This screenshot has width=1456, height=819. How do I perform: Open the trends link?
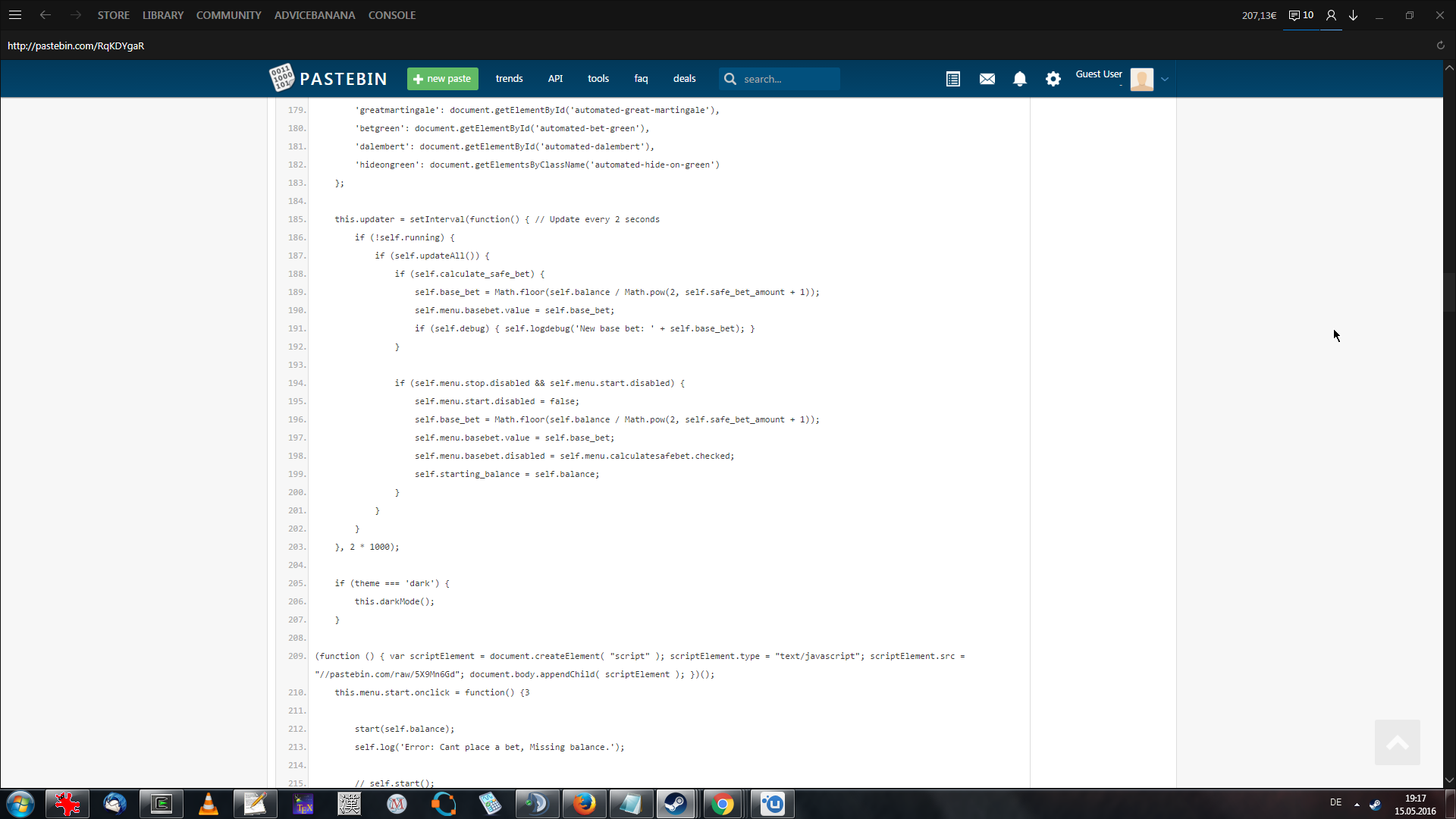[x=509, y=79]
